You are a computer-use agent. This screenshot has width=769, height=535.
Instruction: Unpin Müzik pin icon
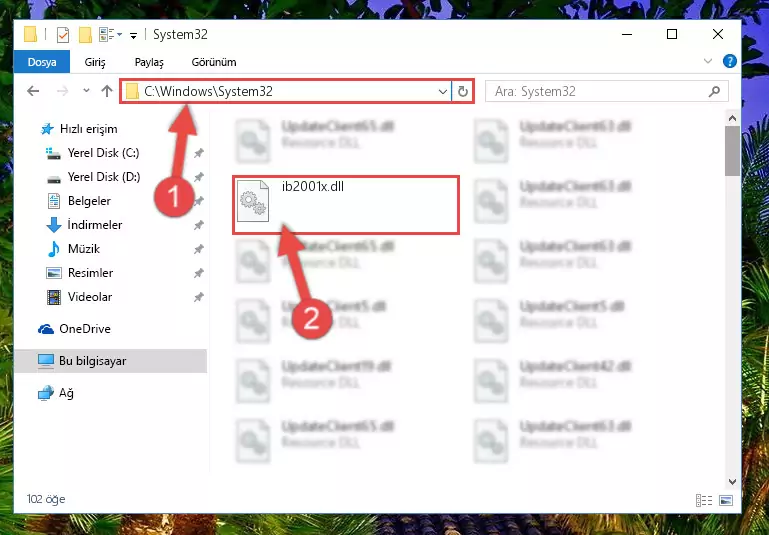(x=199, y=249)
